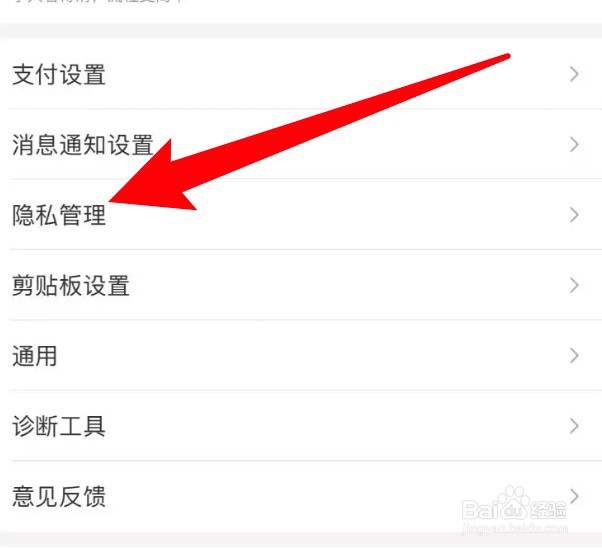Click chevron arrow beside 诊断工具

(574, 426)
